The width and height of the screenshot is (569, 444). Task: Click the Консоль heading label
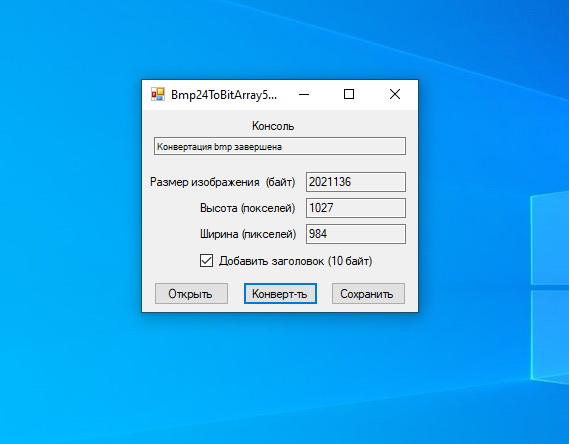pyautogui.click(x=273, y=126)
